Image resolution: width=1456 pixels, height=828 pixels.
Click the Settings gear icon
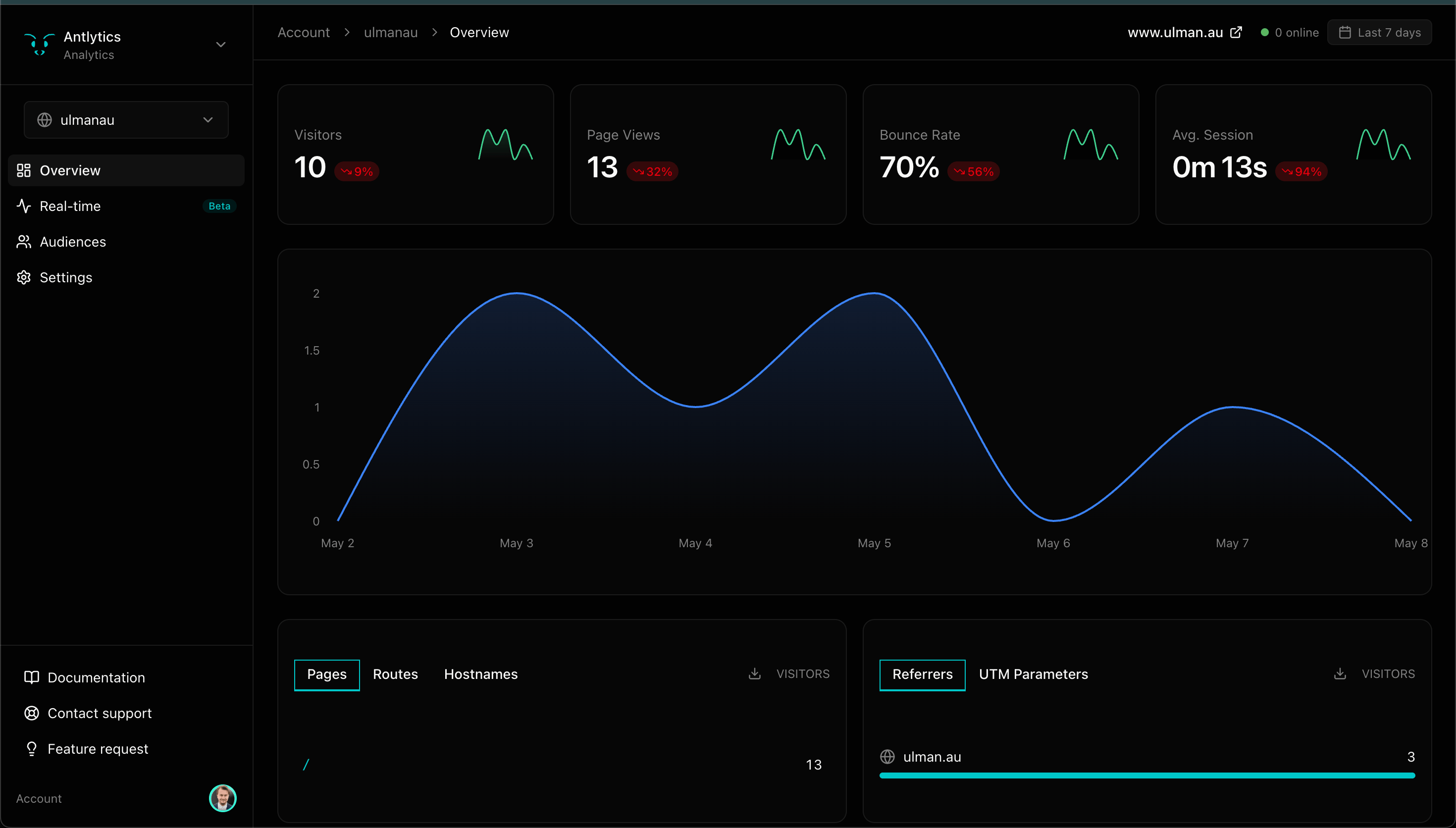point(24,277)
